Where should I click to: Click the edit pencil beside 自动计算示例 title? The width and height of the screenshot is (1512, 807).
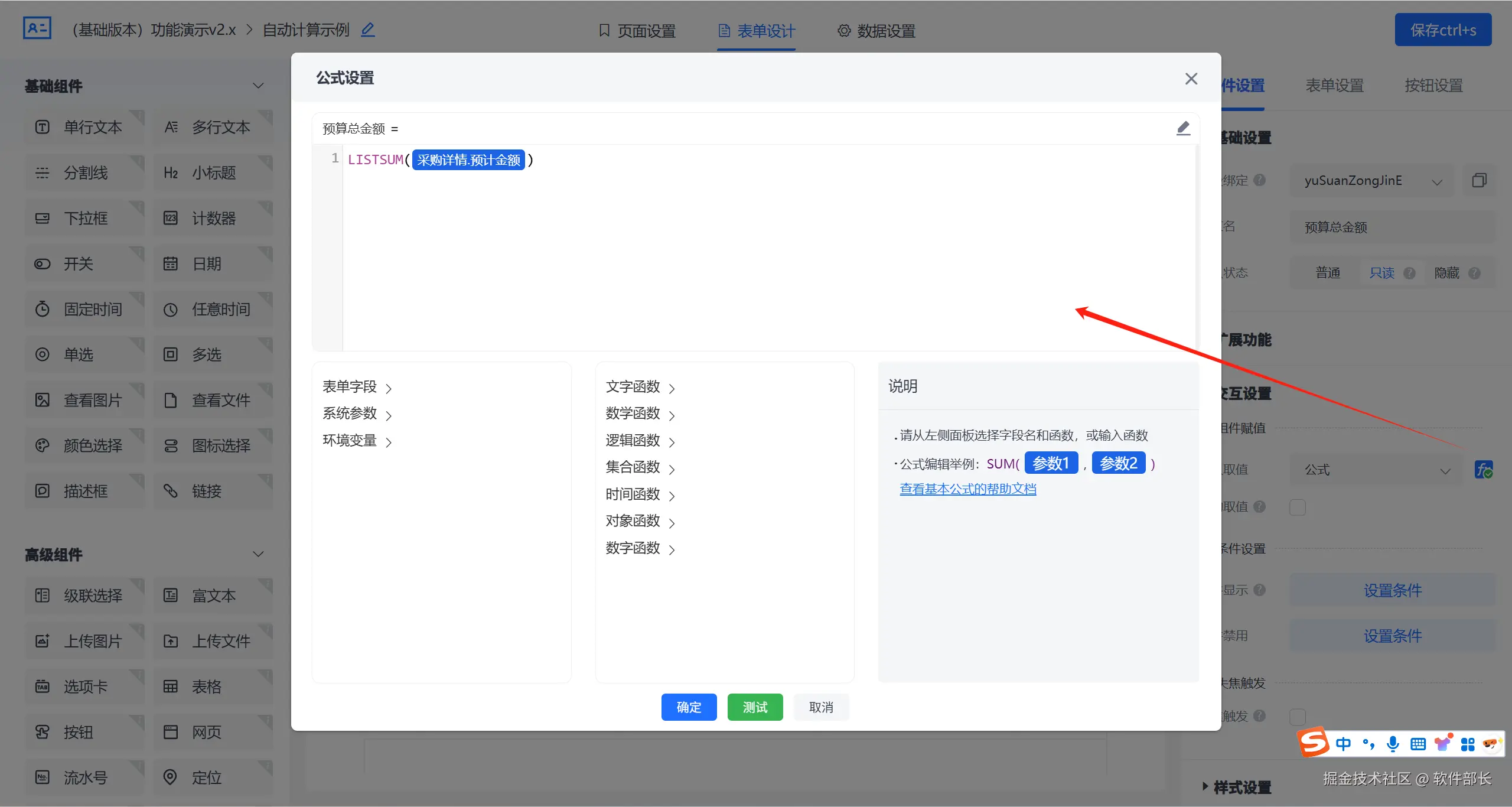pos(368,30)
